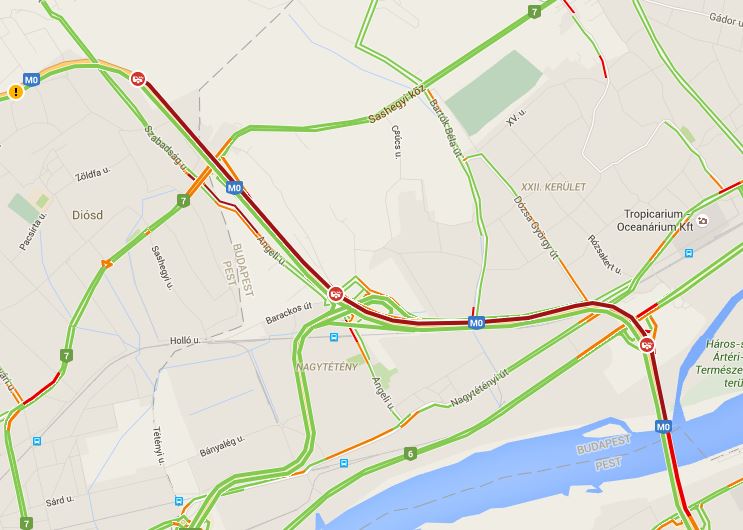
Task: Select the accident marker north of Diósd
Action: coord(138,79)
